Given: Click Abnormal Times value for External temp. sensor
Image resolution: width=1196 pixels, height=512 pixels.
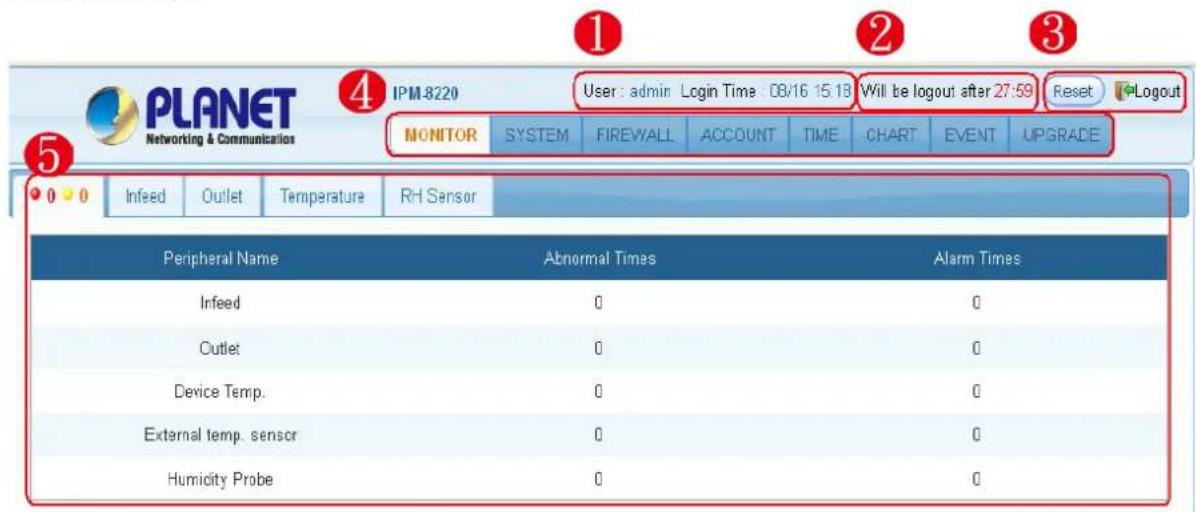Looking at the screenshot, I should tap(599, 436).
